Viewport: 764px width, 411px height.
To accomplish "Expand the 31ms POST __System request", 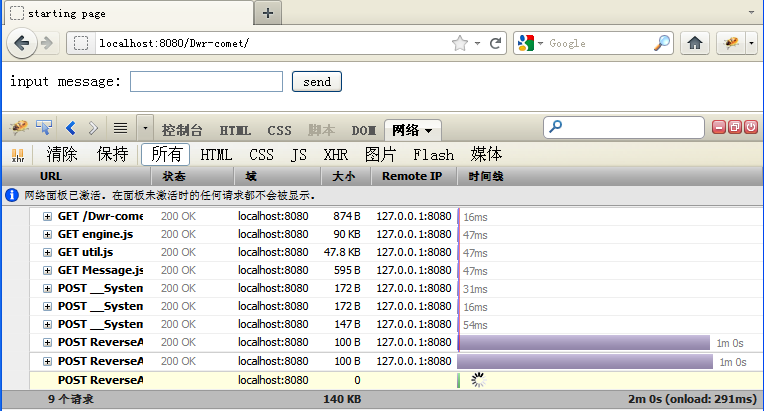I will (47, 288).
